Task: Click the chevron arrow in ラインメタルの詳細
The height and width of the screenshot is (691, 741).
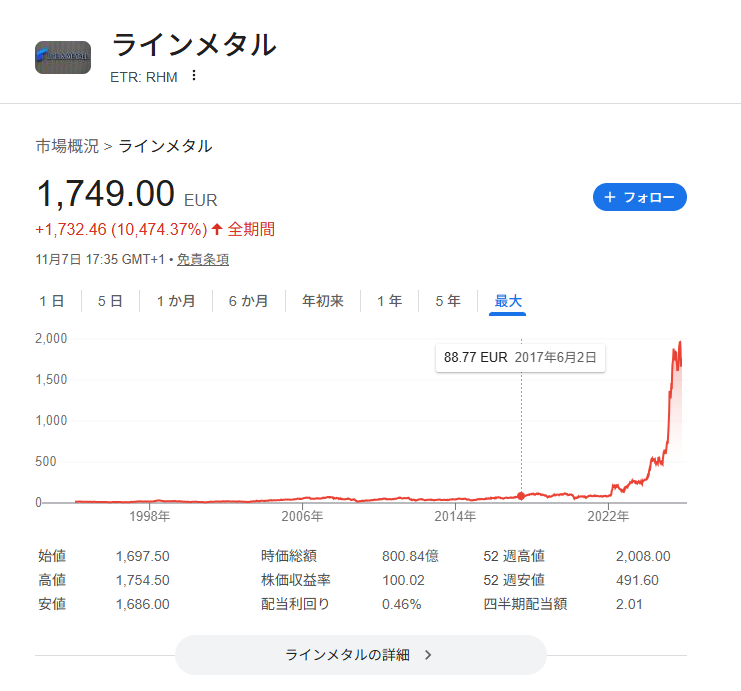Action: (428, 655)
